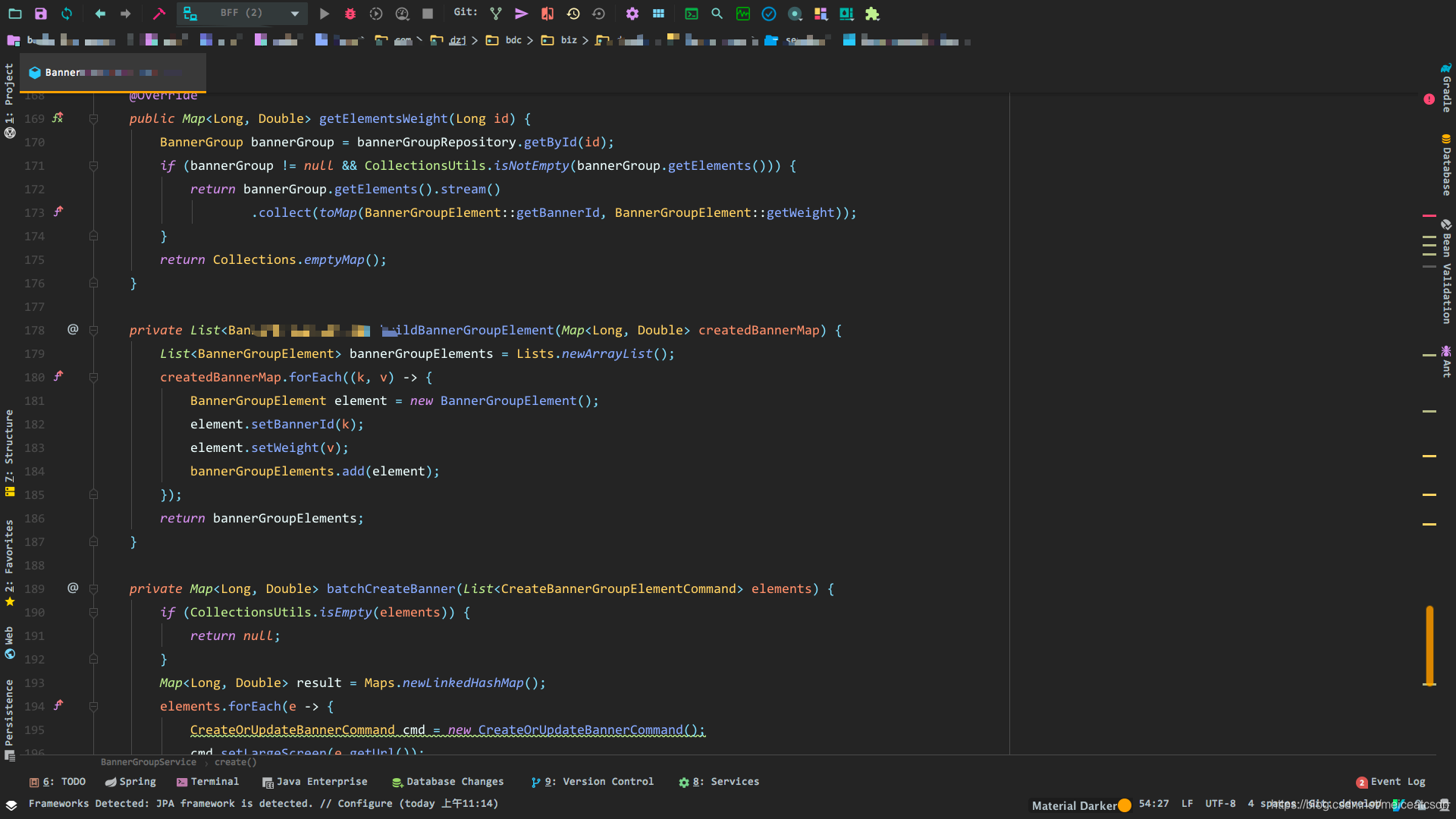This screenshot has height=819, width=1456.
Task: Open the BFF (2) run configuration dropdown
Action: tap(243, 14)
